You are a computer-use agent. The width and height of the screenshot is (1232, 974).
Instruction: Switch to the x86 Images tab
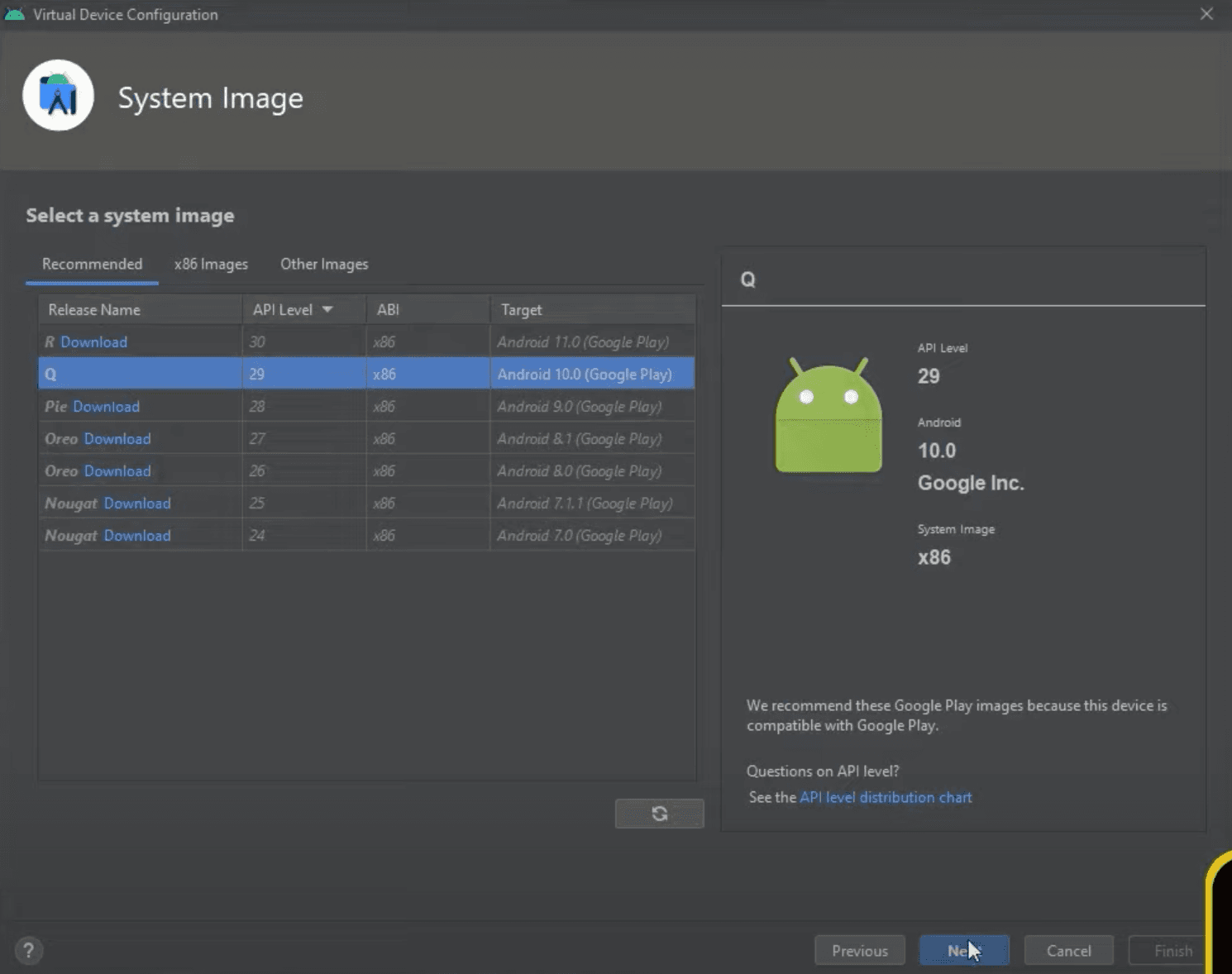(x=211, y=264)
